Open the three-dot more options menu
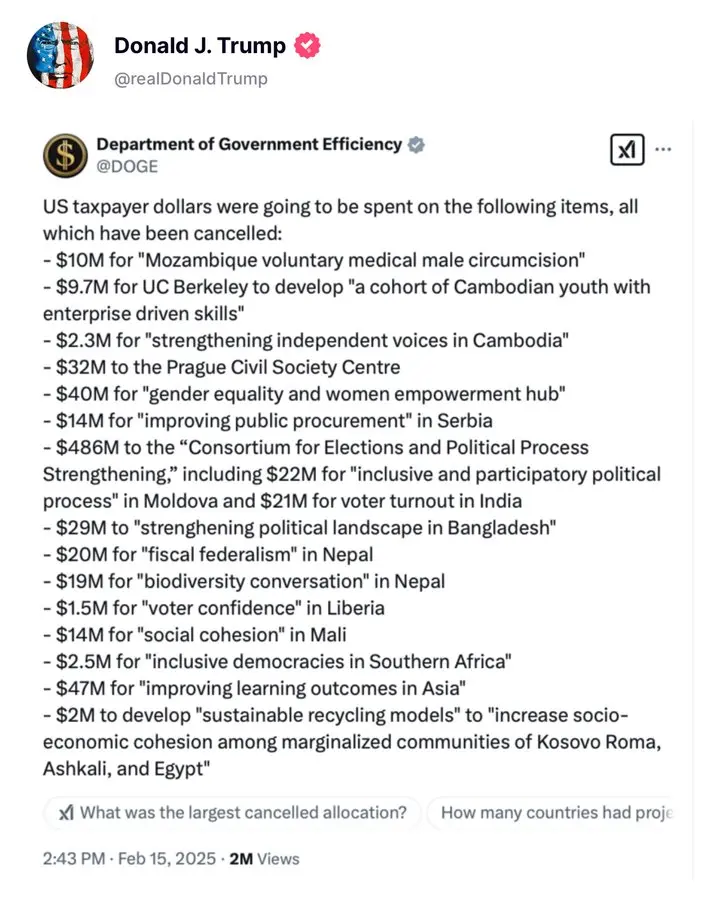This screenshot has width=722, height=900. coord(663,150)
